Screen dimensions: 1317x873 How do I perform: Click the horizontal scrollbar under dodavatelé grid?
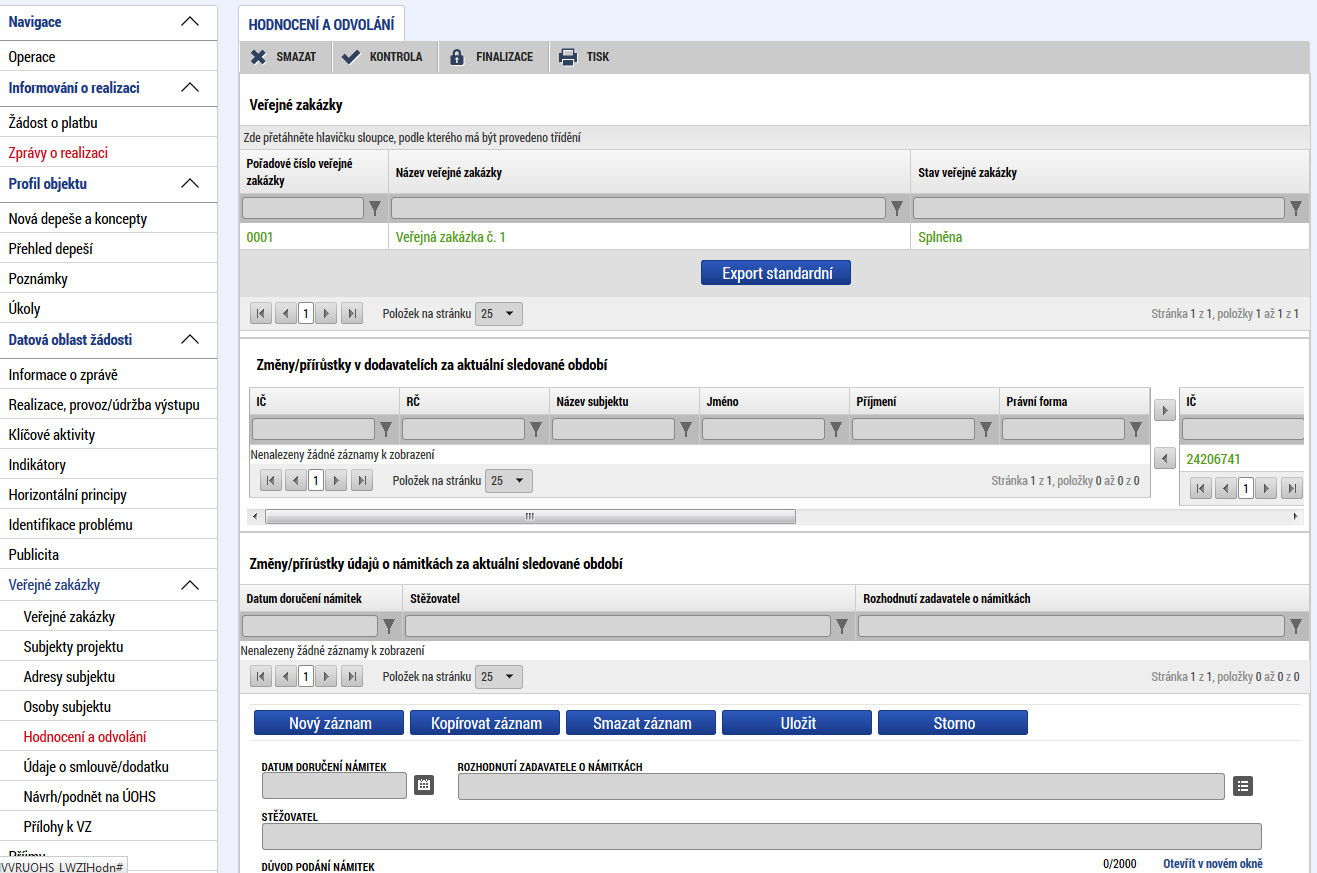[x=530, y=517]
